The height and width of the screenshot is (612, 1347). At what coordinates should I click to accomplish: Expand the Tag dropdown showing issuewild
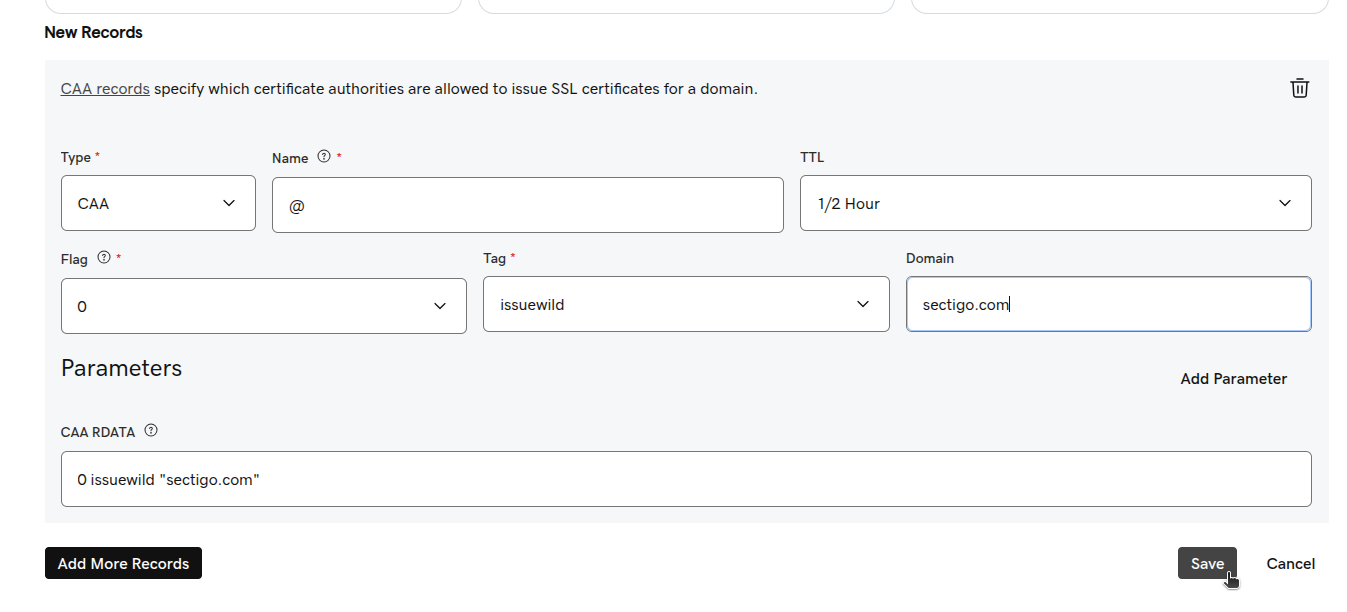(x=685, y=305)
